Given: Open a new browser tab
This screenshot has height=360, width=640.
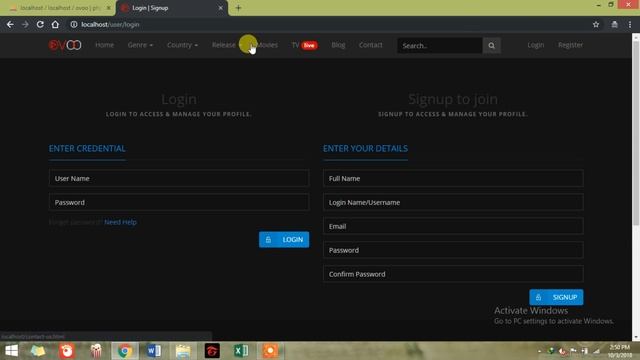Looking at the screenshot, I should [x=238, y=8].
